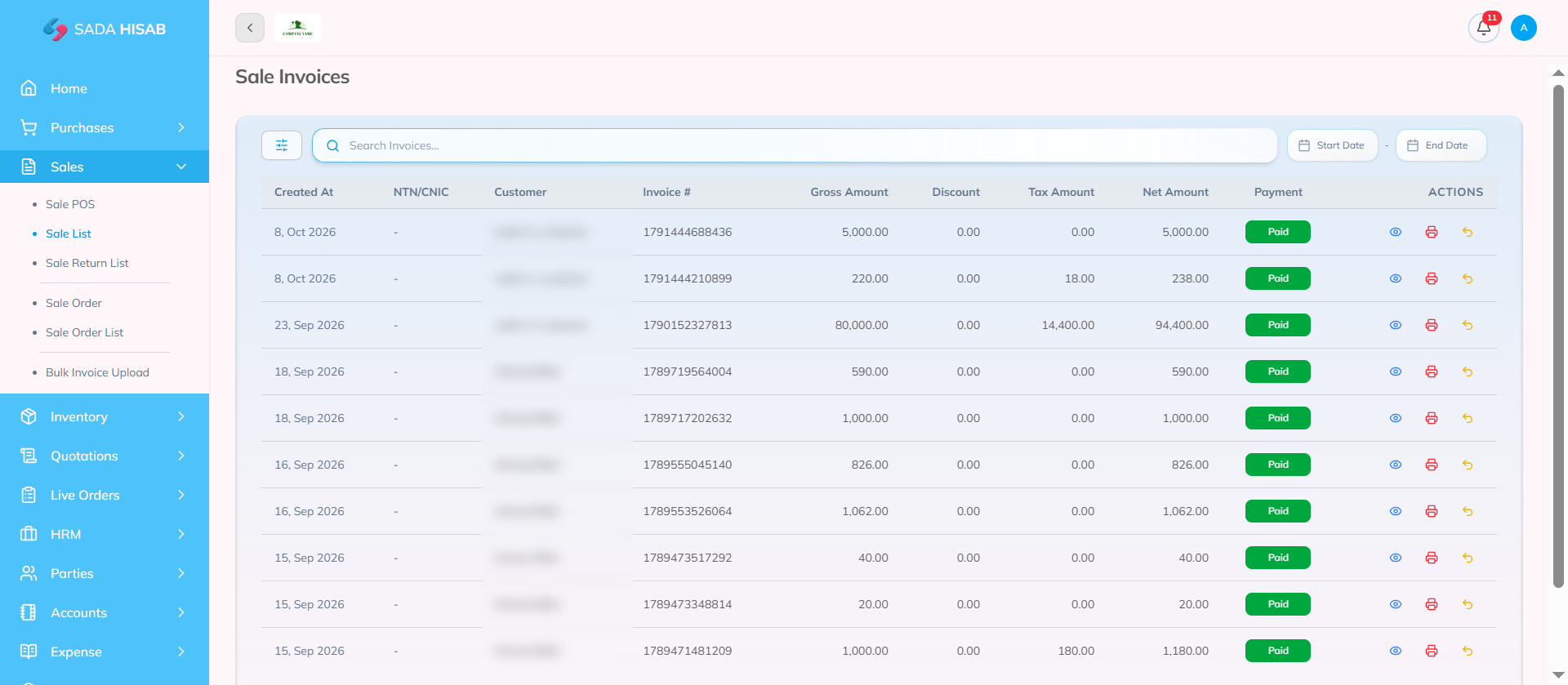Print invoice 1789473348814

pos(1432,604)
